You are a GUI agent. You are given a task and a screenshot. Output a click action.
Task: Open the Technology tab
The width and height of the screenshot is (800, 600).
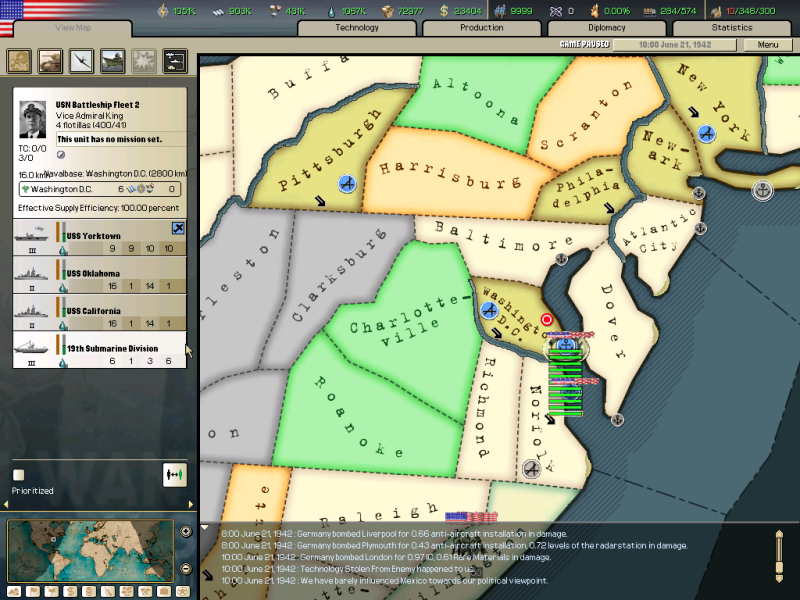pyautogui.click(x=357, y=28)
